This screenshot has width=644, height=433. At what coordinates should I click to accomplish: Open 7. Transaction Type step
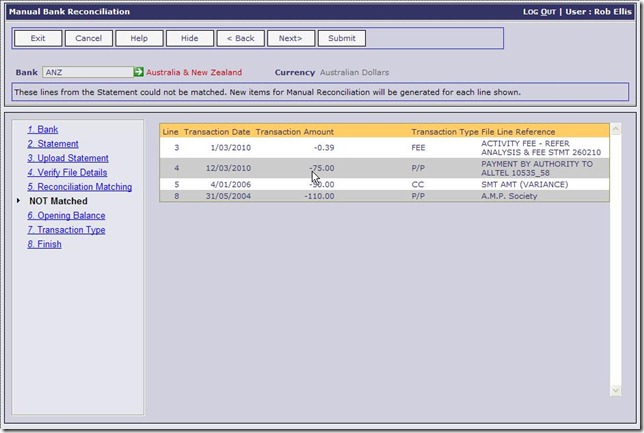[x=66, y=230]
